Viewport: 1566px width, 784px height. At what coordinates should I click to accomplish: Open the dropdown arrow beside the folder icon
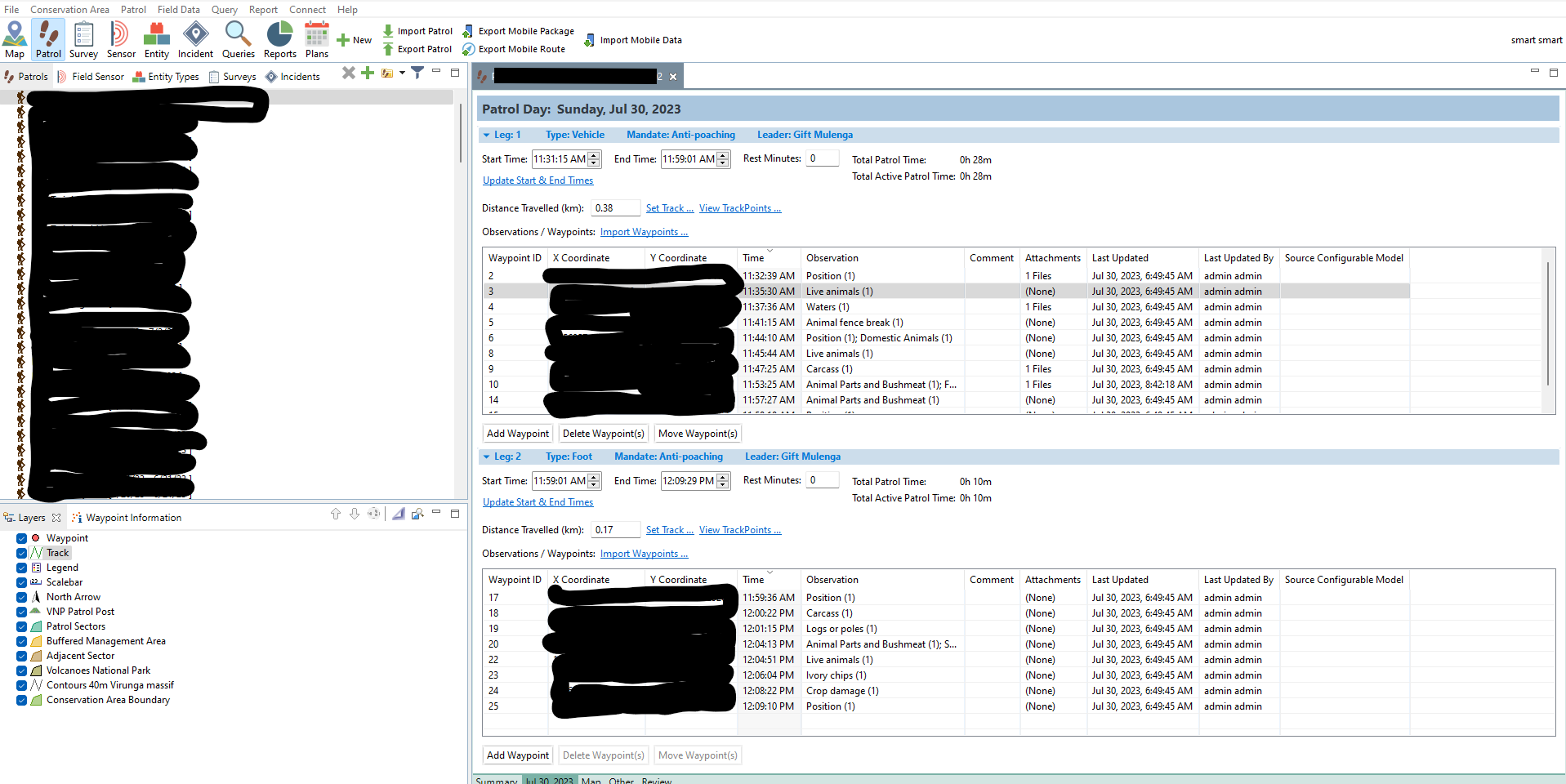coord(402,73)
